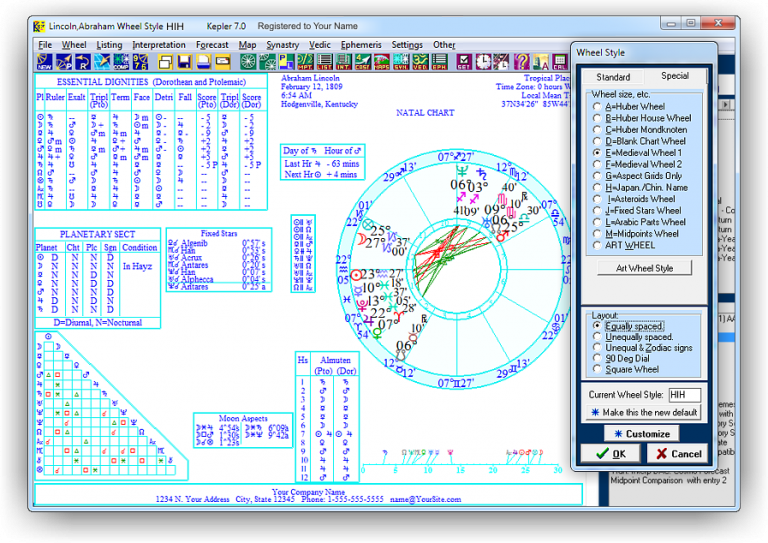Screen dimensions: 768x543
Task: Click the Current Wheel Style text field
Action: (684, 395)
